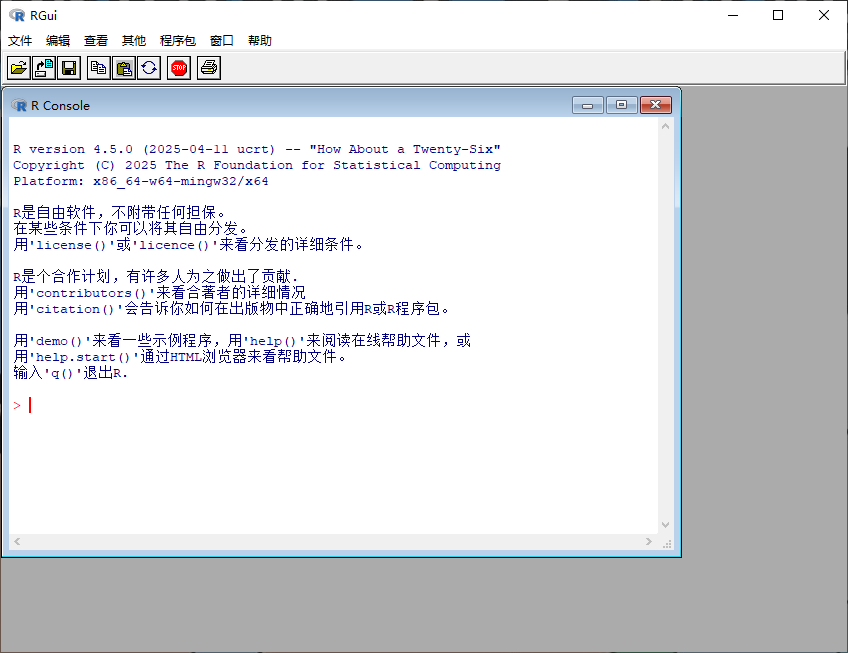The width and height of the screenshot is (848, 653).
Task: Click the 'R version 4.5.0' text line
Action: pyautogui.click(x=257, y=149)
